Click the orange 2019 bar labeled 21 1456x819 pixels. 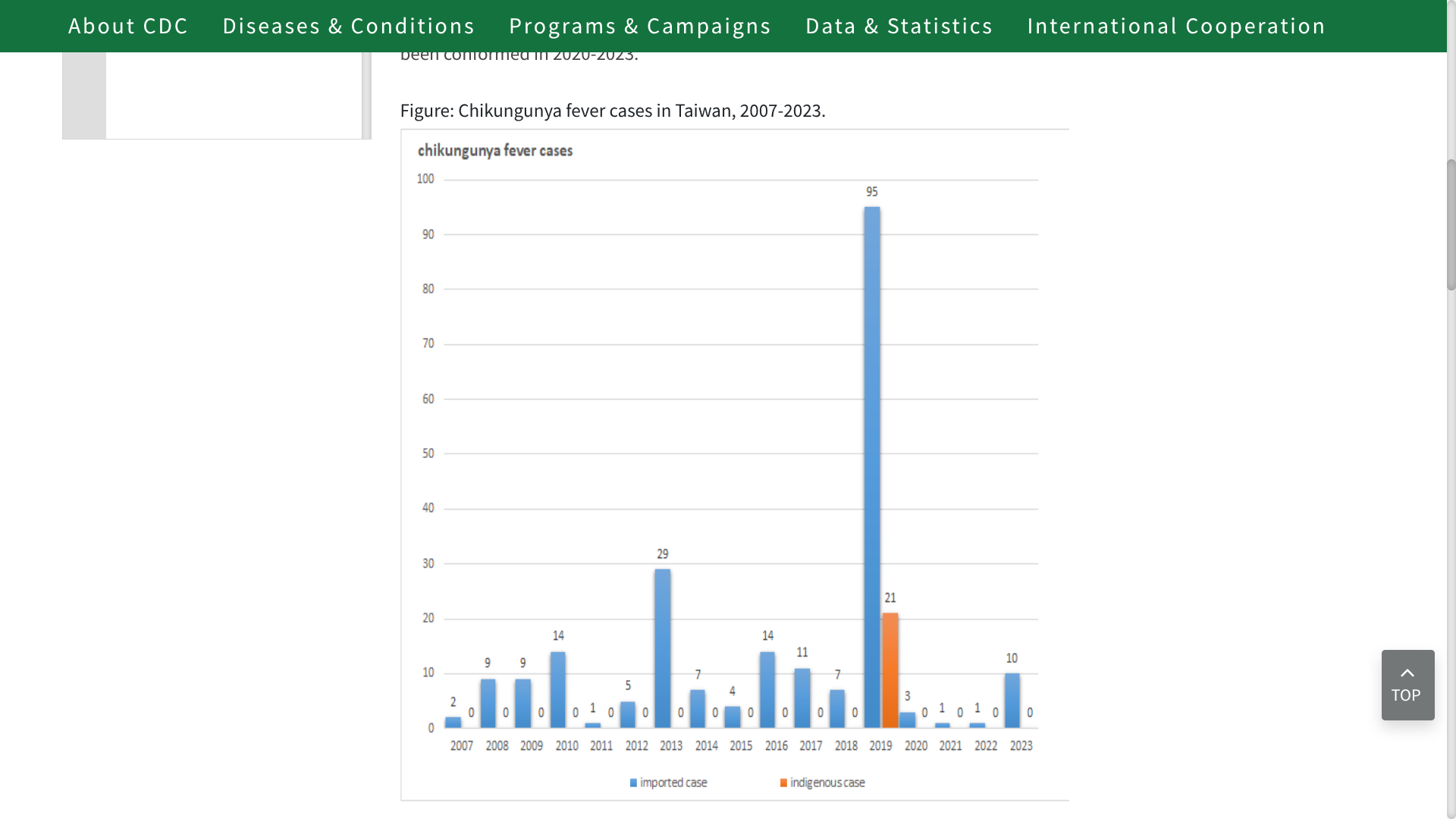(890, 670)
